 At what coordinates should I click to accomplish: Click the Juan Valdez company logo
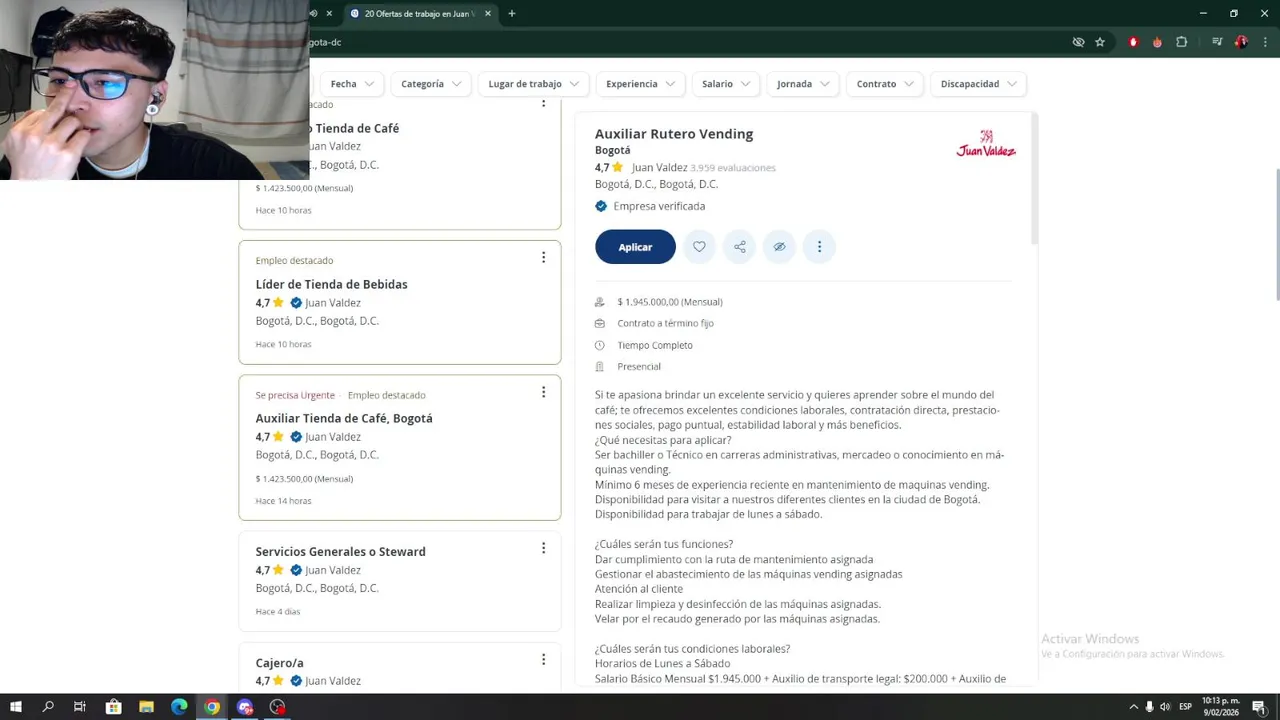point(986,143)
